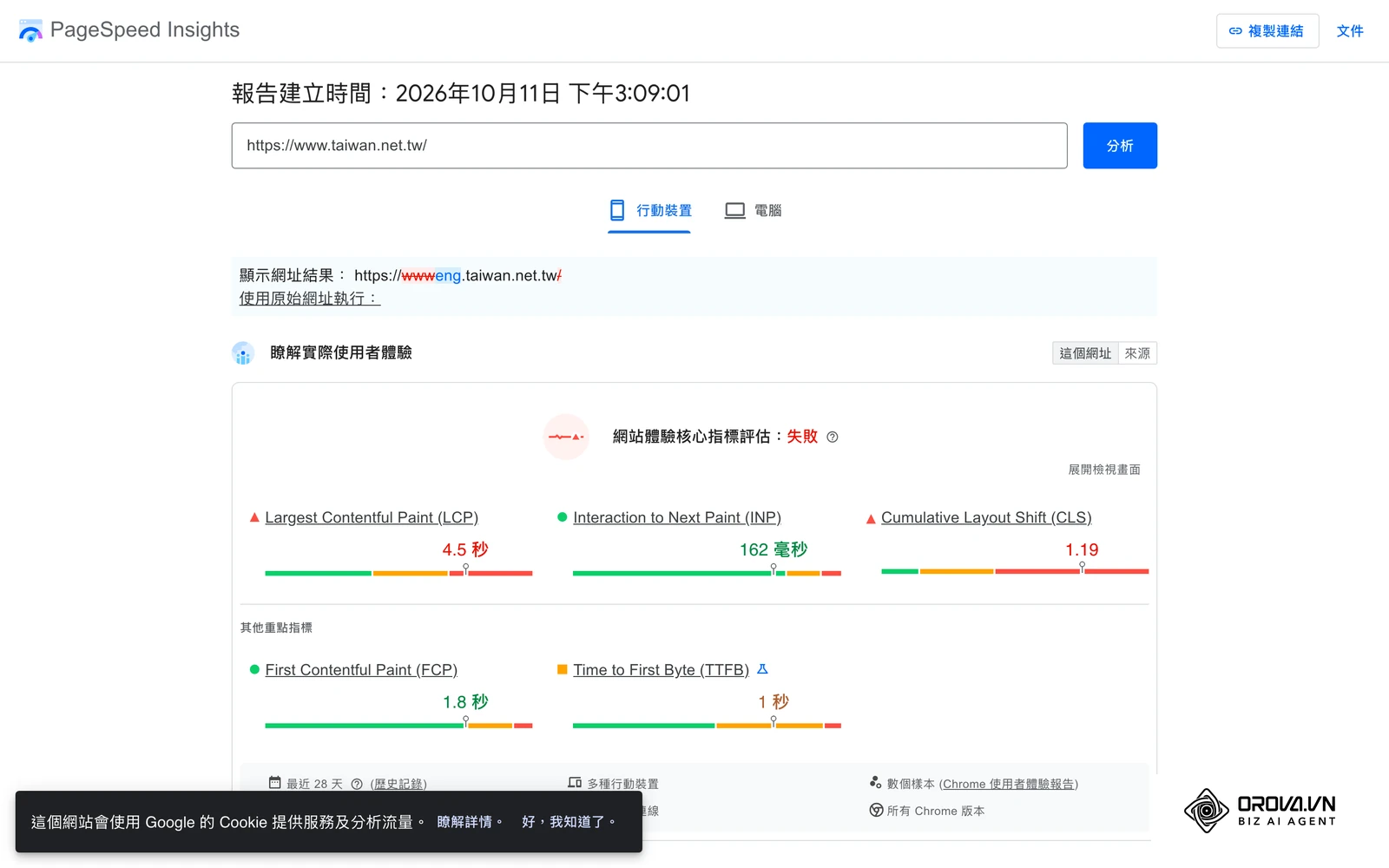Click the green circle icon beside INP

(x=562, y=517)
